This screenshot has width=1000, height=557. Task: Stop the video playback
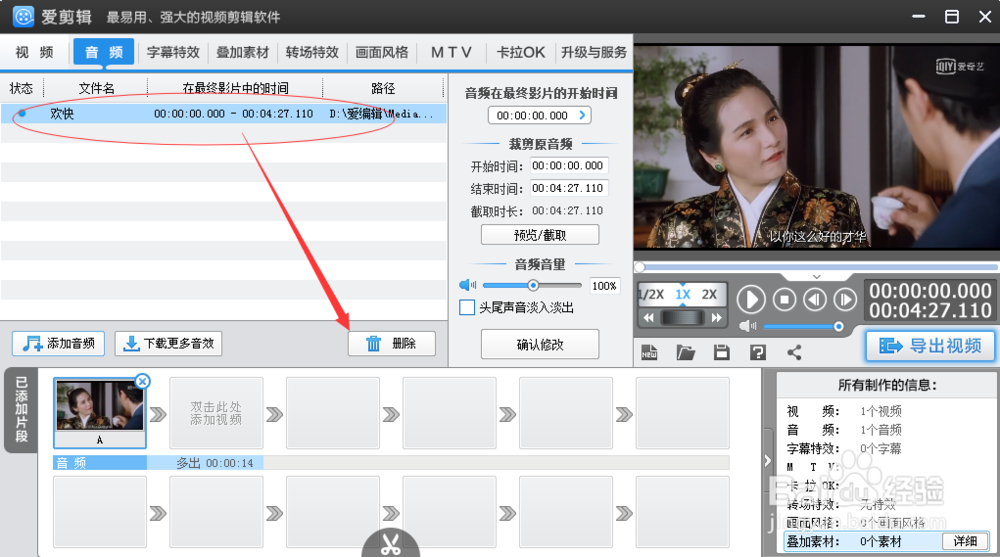(x=785, y=299)
